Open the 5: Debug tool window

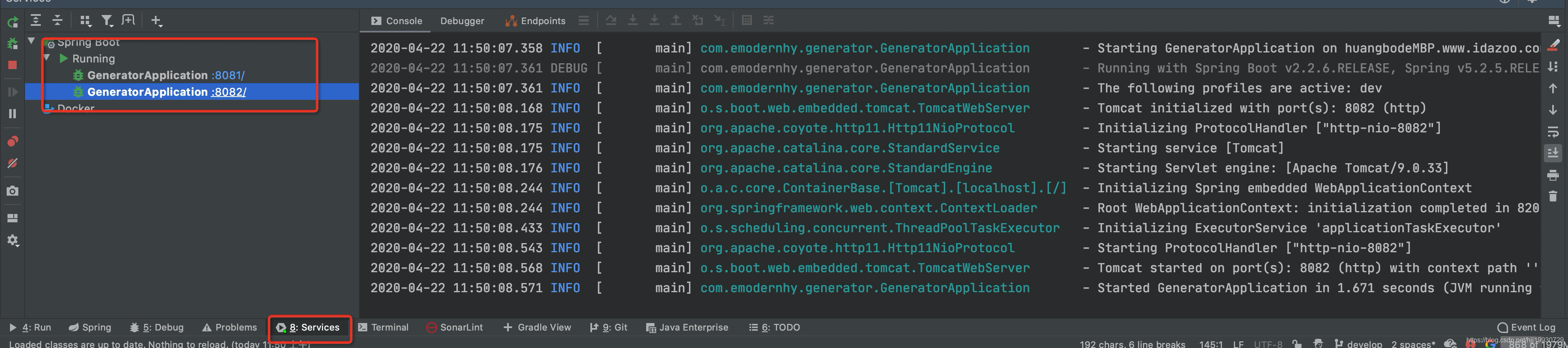[x=157, y=327]
